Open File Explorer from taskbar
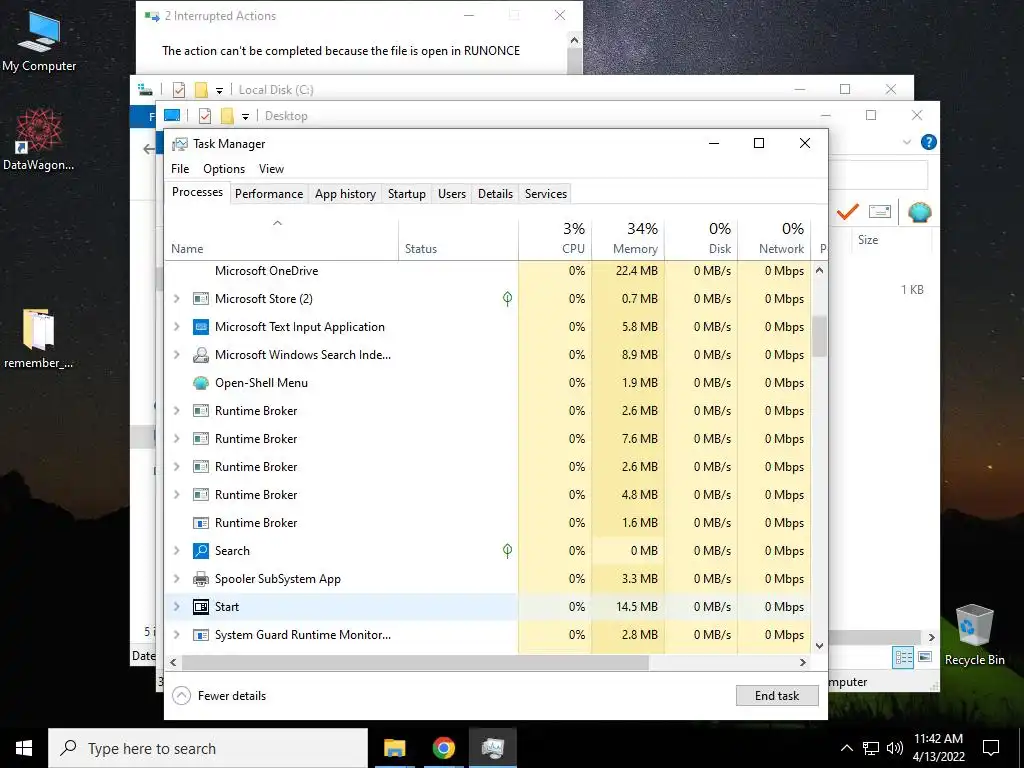This screenshot has height=768, width=1024. click(394, 748)
